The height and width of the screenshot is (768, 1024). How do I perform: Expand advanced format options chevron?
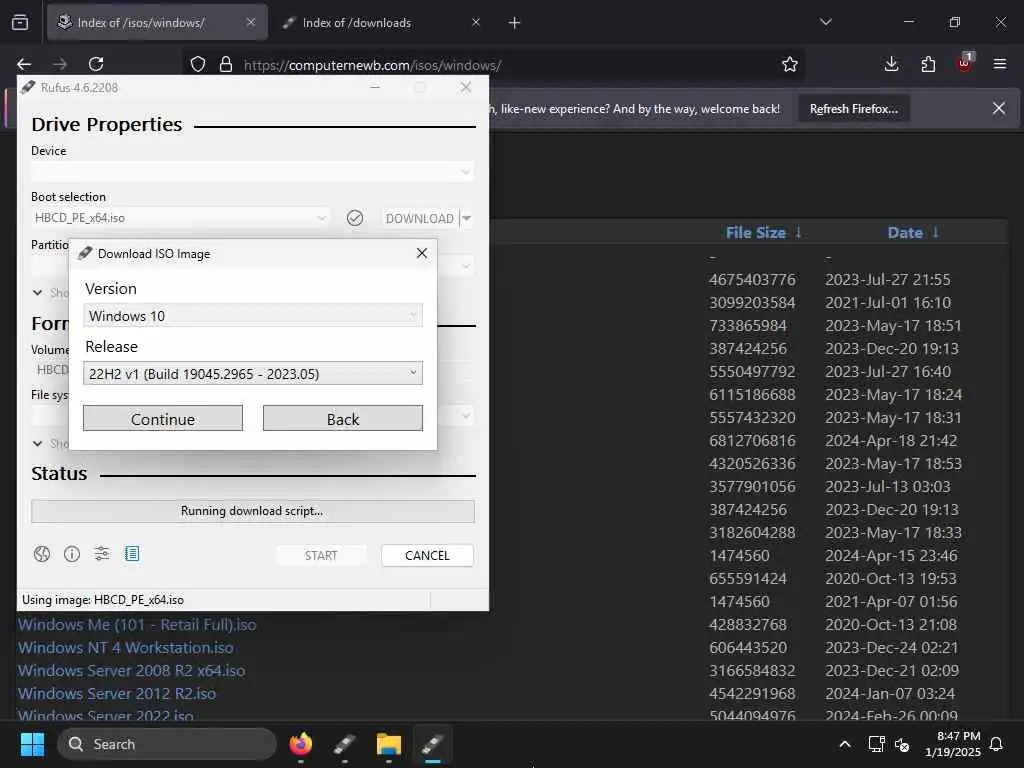coord(37,443)
